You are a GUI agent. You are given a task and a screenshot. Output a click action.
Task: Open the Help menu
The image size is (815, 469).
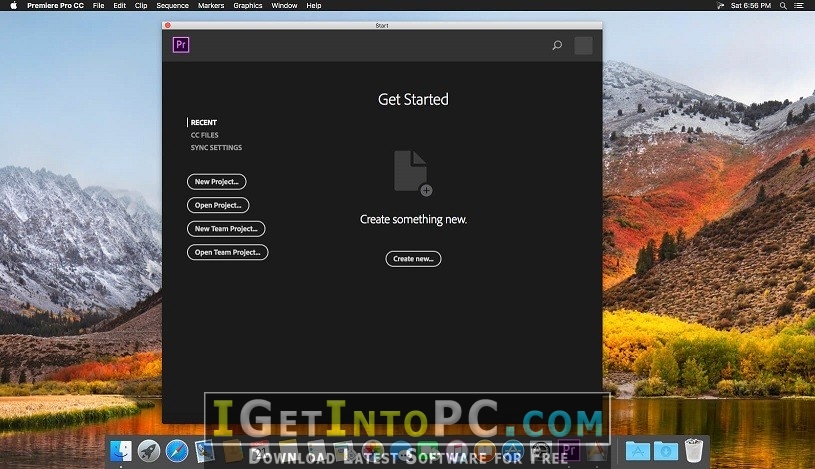coord(313,6)
